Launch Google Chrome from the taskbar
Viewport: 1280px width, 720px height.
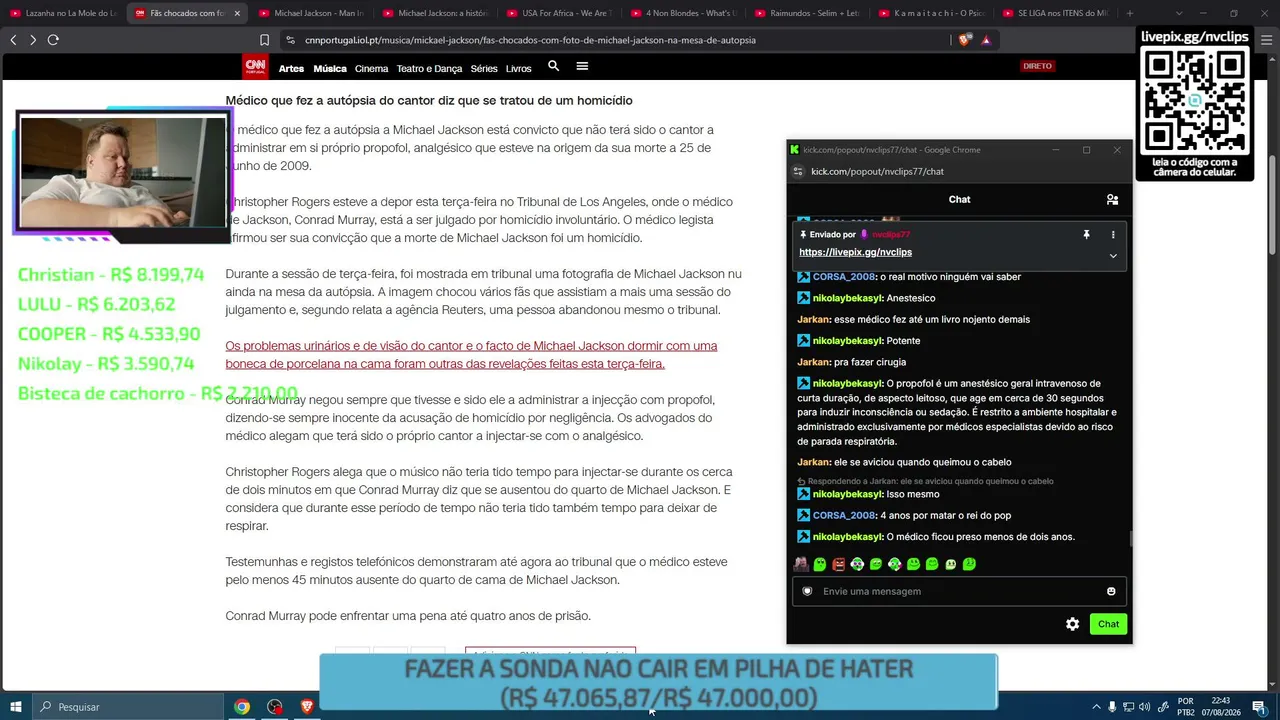coord(242,707)
